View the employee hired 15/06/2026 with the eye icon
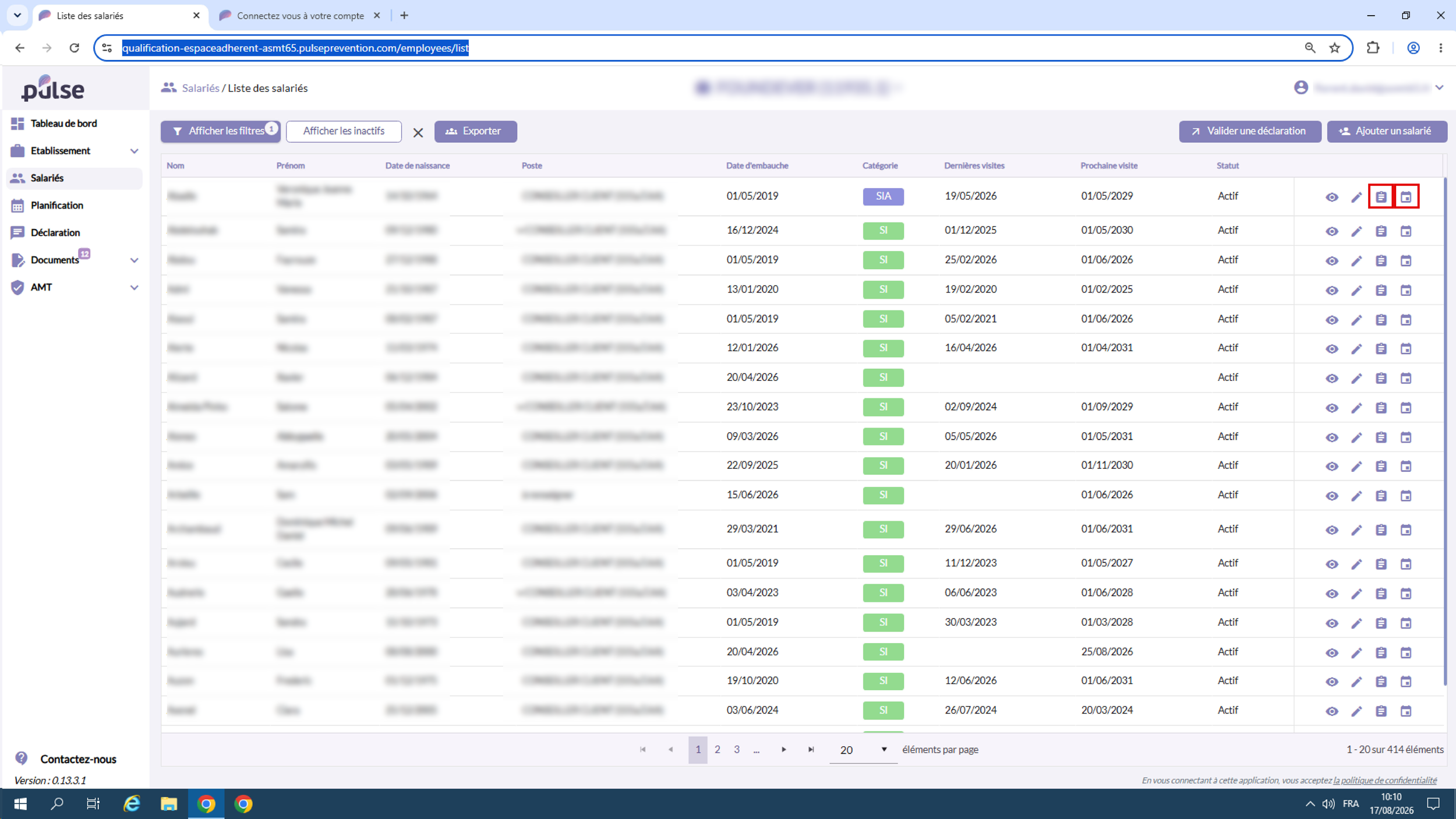This screenshot has width=1456, height=819. [1331, 496]
